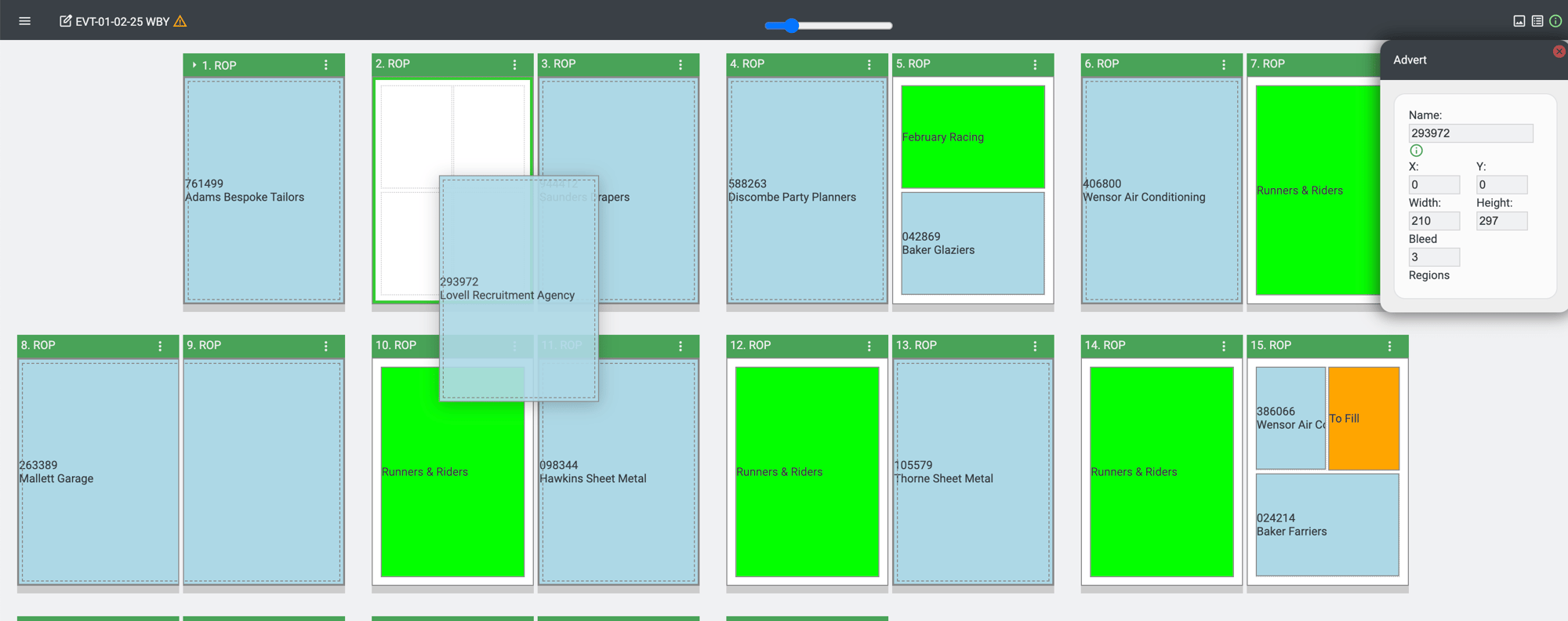Open options menu for page 9. ROP
Image resolution: width=1568 pixels, height=621 pixels.
[x=326, y=346]
